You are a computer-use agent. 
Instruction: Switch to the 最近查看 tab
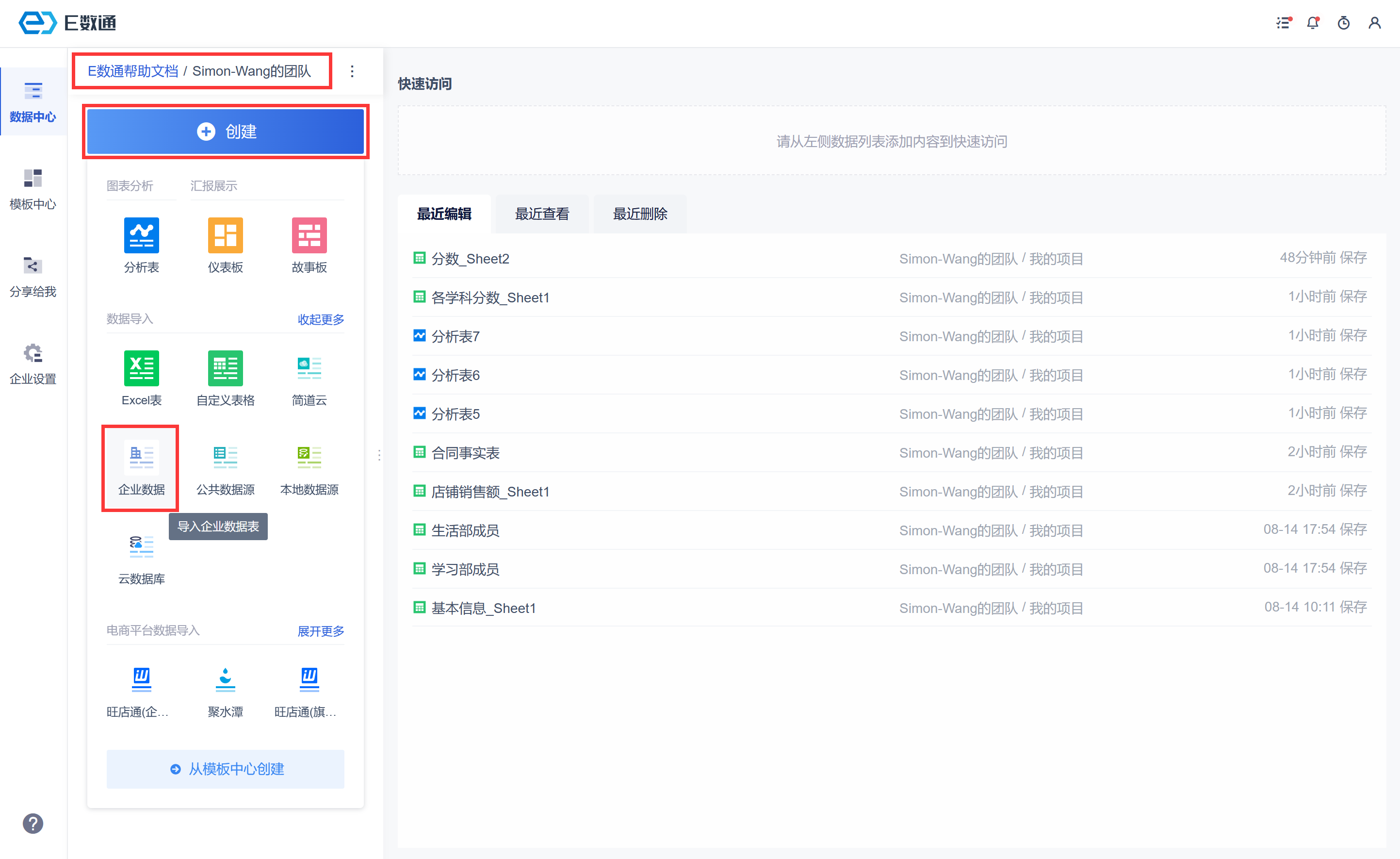click(541, 214)
